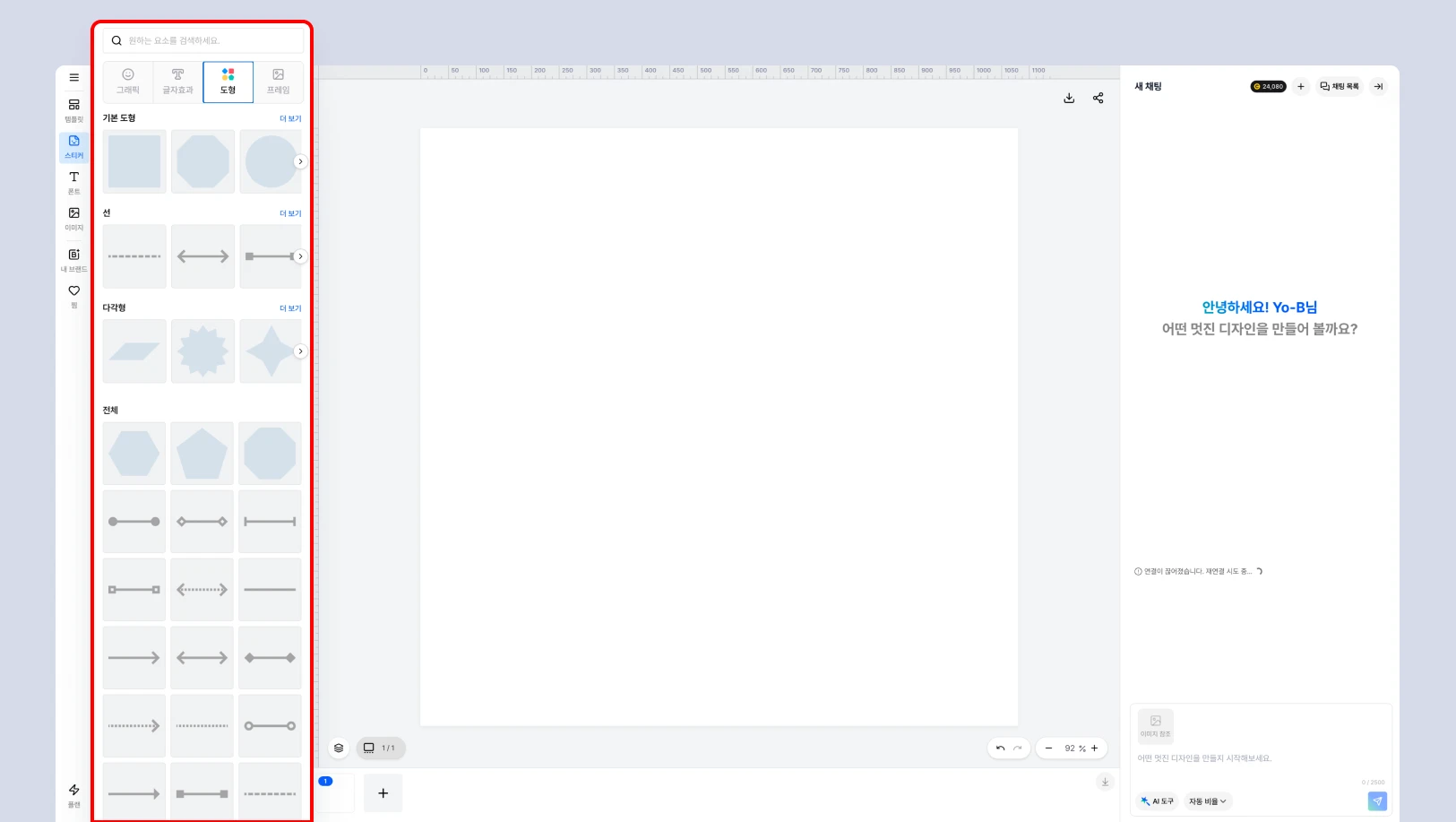Click the share icon above canvas
Viewport: 1456px width, 822px height.
pyautogui.click(x=1098, y=98)
